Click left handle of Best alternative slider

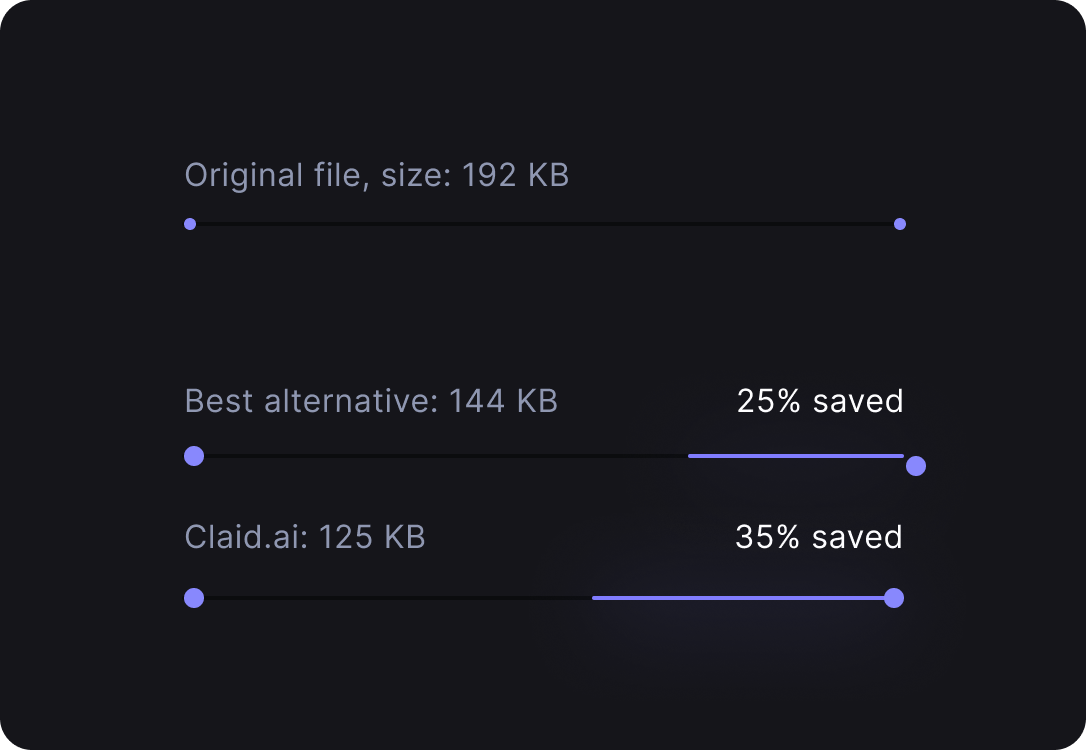pyautogui.click(x=194, y=456)
